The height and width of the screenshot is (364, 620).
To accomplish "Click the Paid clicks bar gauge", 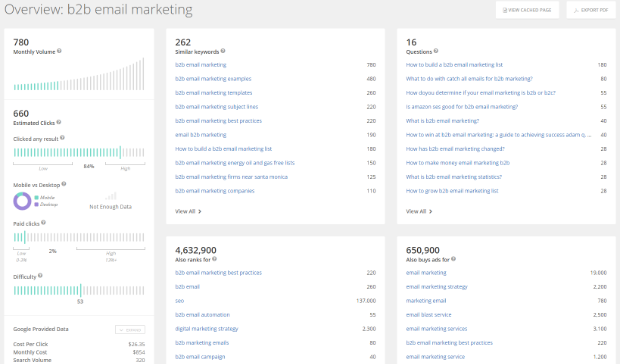I will point(79,237).
